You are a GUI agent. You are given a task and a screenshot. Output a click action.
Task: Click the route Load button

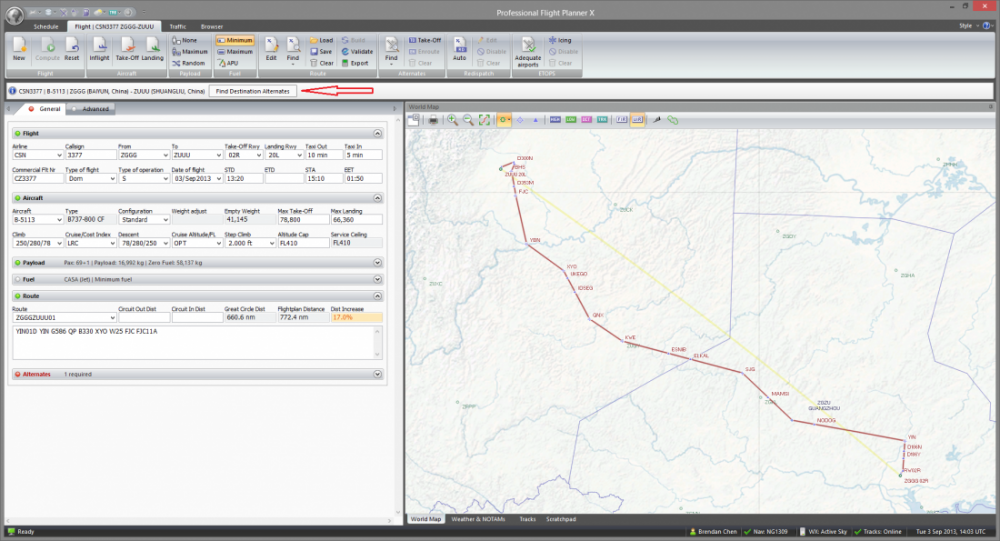[x=321, y=40]
